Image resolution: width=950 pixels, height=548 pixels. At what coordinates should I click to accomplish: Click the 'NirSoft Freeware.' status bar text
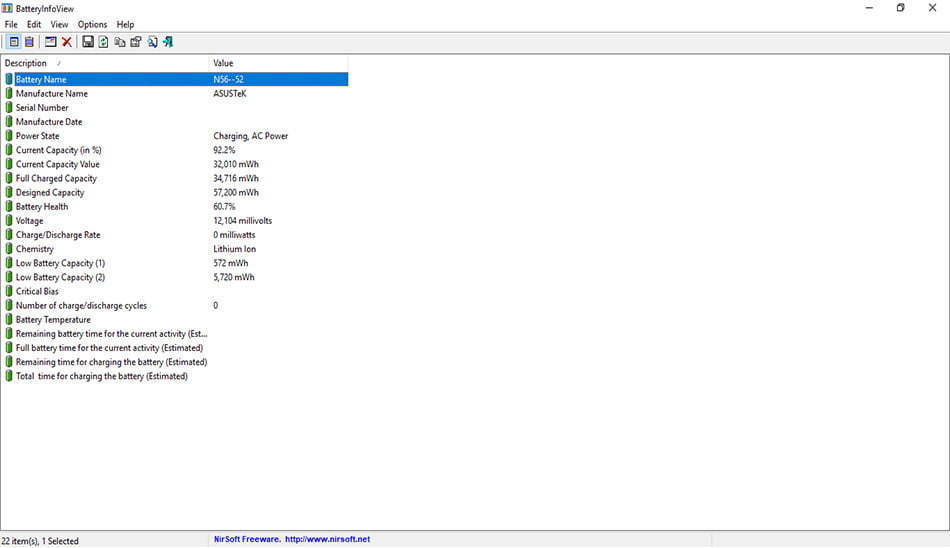tap(247, 539)
